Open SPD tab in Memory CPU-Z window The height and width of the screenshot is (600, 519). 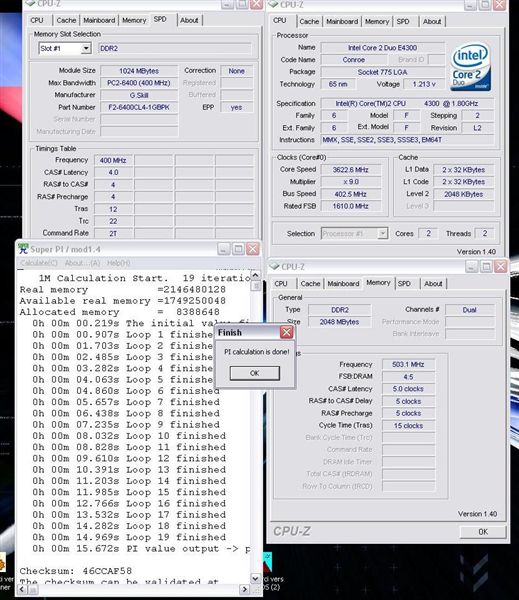pyautogui.click(x=404, y=284)
